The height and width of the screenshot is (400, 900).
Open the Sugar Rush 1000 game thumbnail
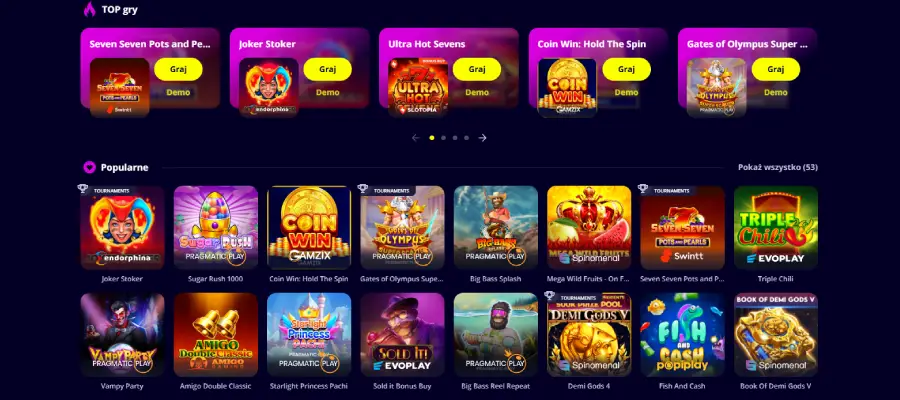(x=216, y=228)
